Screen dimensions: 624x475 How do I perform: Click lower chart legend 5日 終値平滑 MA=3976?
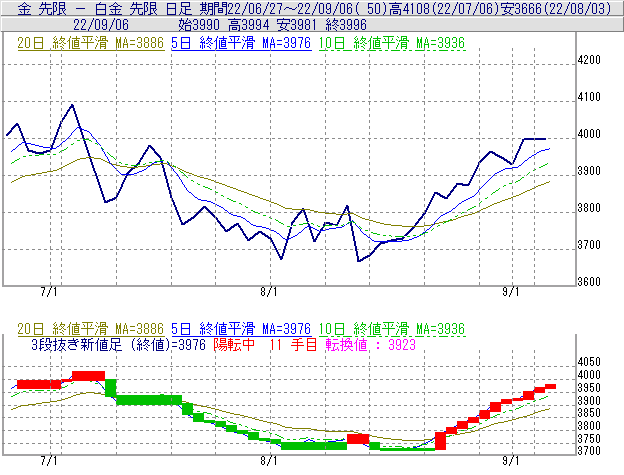tap(241, 329)
